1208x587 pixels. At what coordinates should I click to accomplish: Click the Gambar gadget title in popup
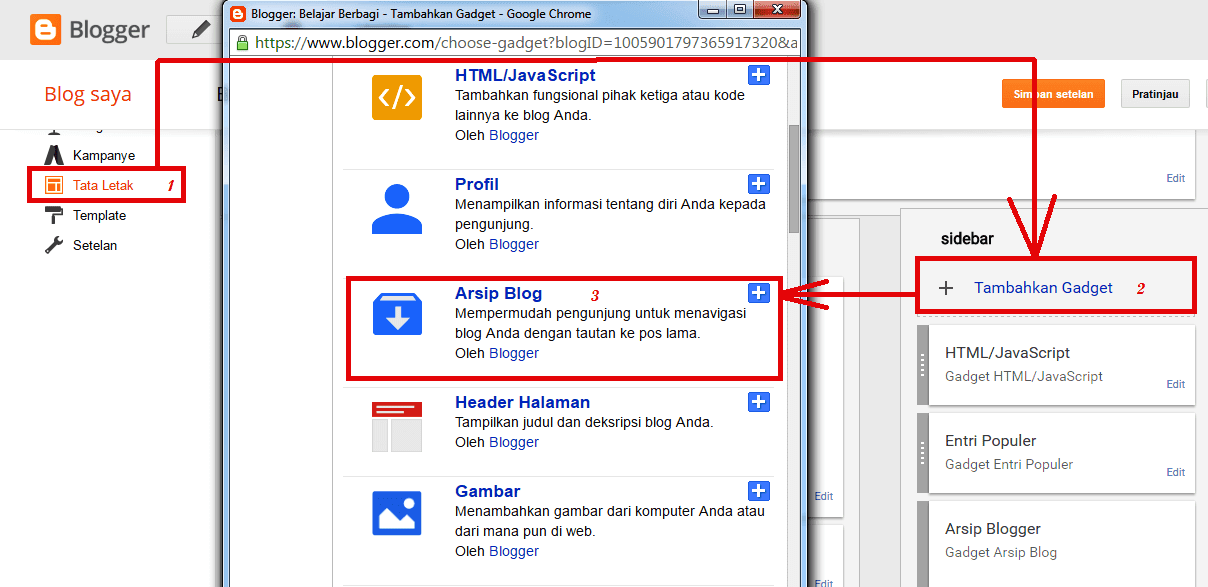[488, 491]
